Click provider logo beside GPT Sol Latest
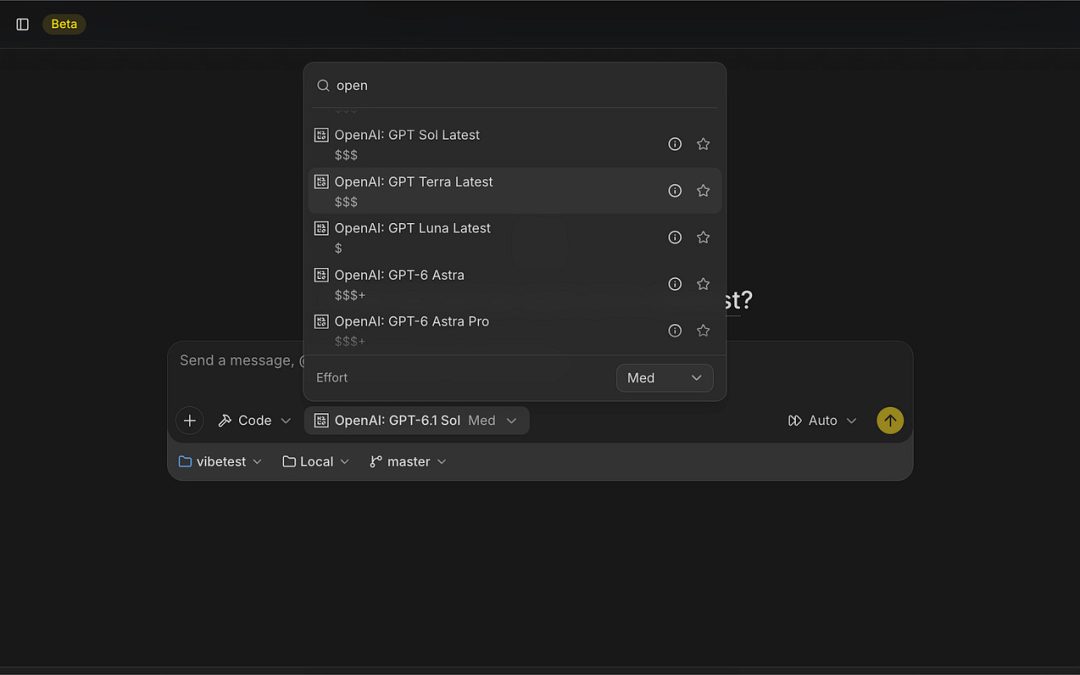Screen dimensions: 1080x675 click(x=321, y=135)
